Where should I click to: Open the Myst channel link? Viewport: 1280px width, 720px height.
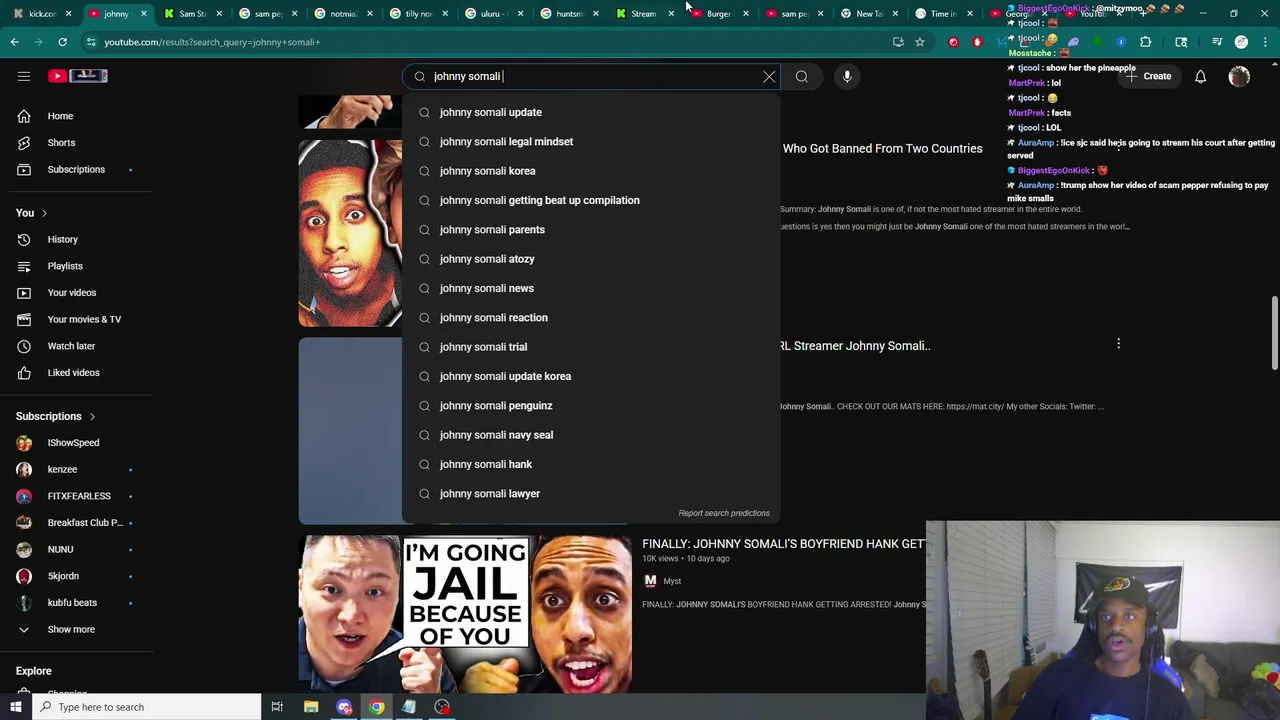(672, 581)
